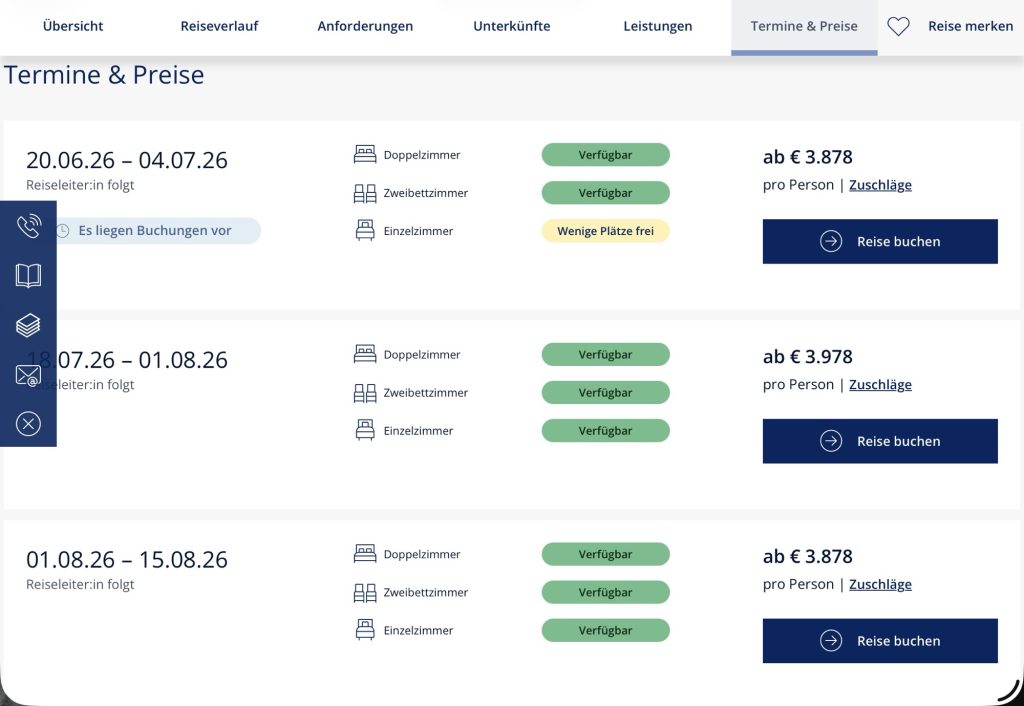Open the Reiseverlauf tab

[x=219, y=27]
